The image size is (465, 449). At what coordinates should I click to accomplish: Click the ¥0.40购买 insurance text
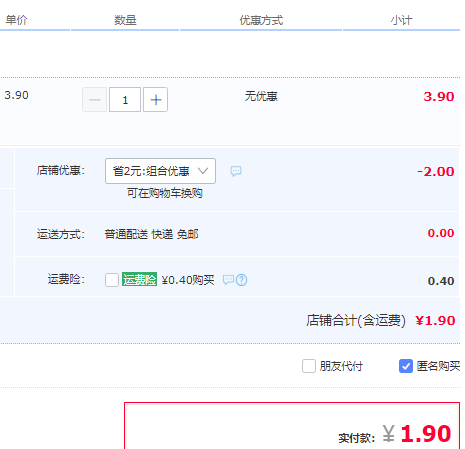(188, 280)
